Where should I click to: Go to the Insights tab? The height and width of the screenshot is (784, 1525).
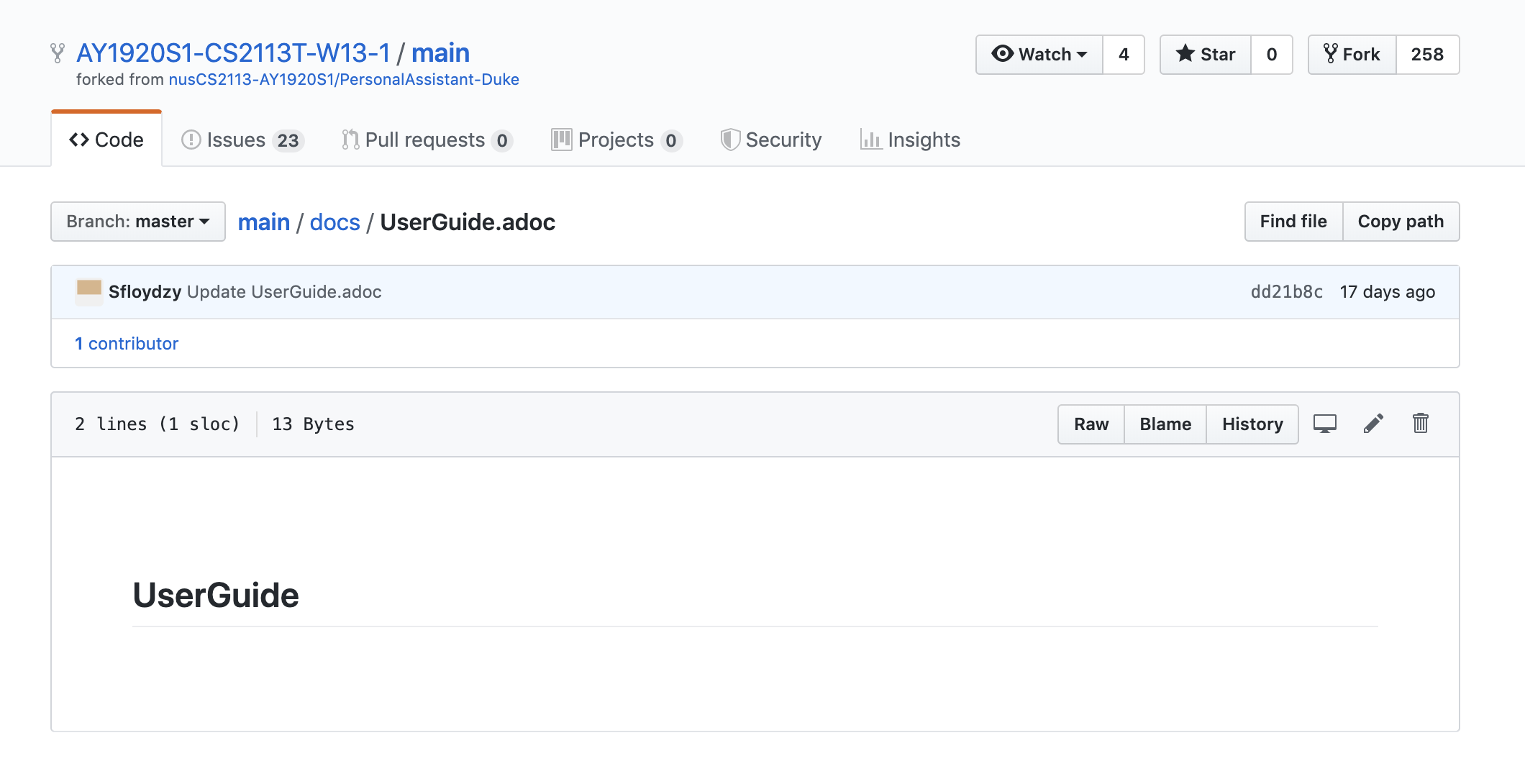point(911,140)
